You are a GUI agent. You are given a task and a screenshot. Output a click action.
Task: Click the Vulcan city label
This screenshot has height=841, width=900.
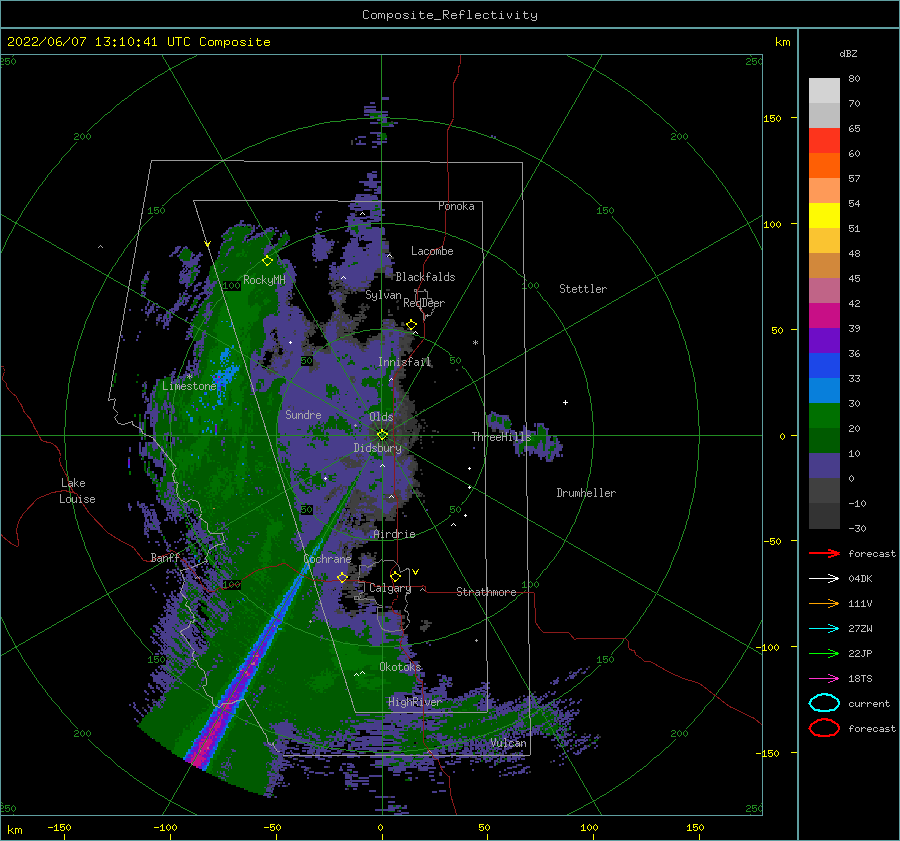[508, 743]
